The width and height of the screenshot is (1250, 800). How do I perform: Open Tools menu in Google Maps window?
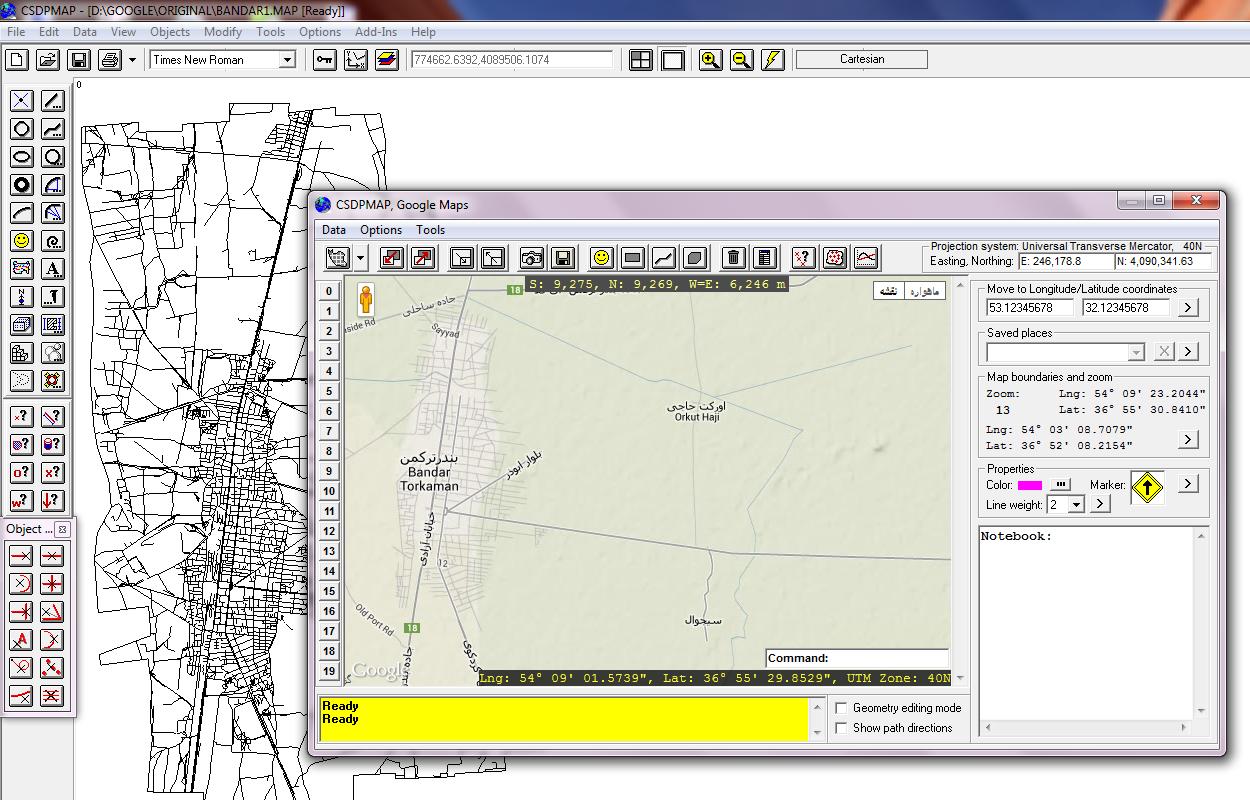pos(430,230)
